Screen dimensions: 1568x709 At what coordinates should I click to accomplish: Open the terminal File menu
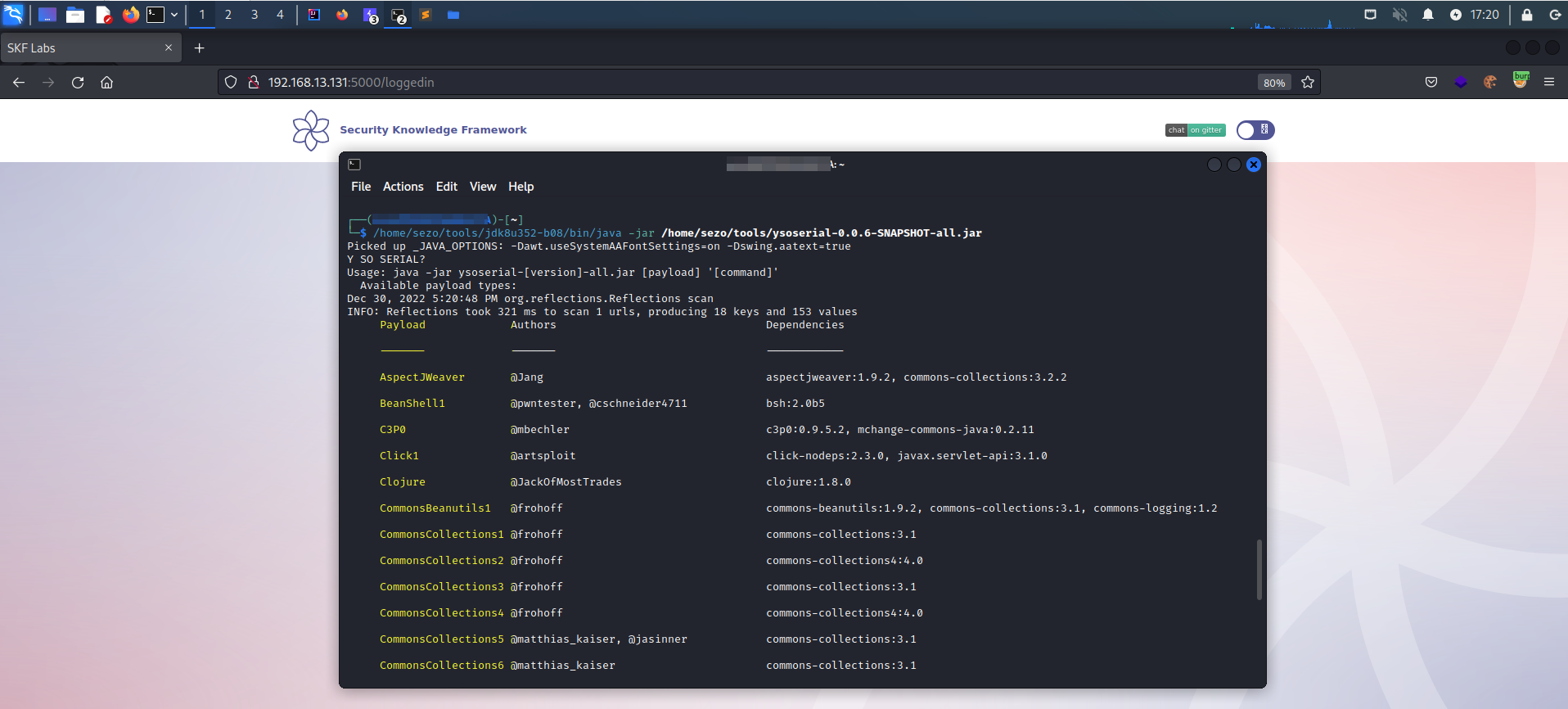(361, 187)
